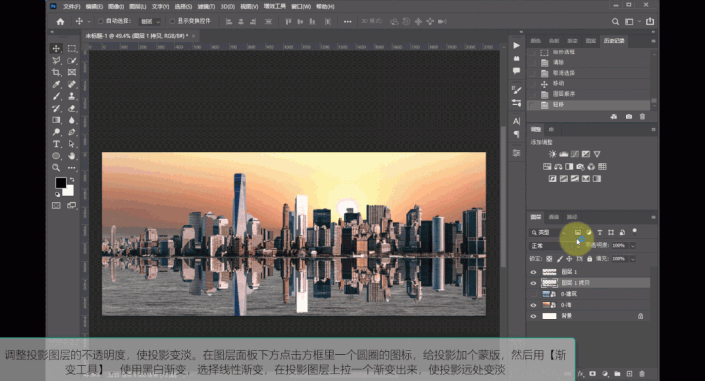The image size is (705, 381).
Task: Open the Adjustments panel flyout menu
Action: [653, 130]
